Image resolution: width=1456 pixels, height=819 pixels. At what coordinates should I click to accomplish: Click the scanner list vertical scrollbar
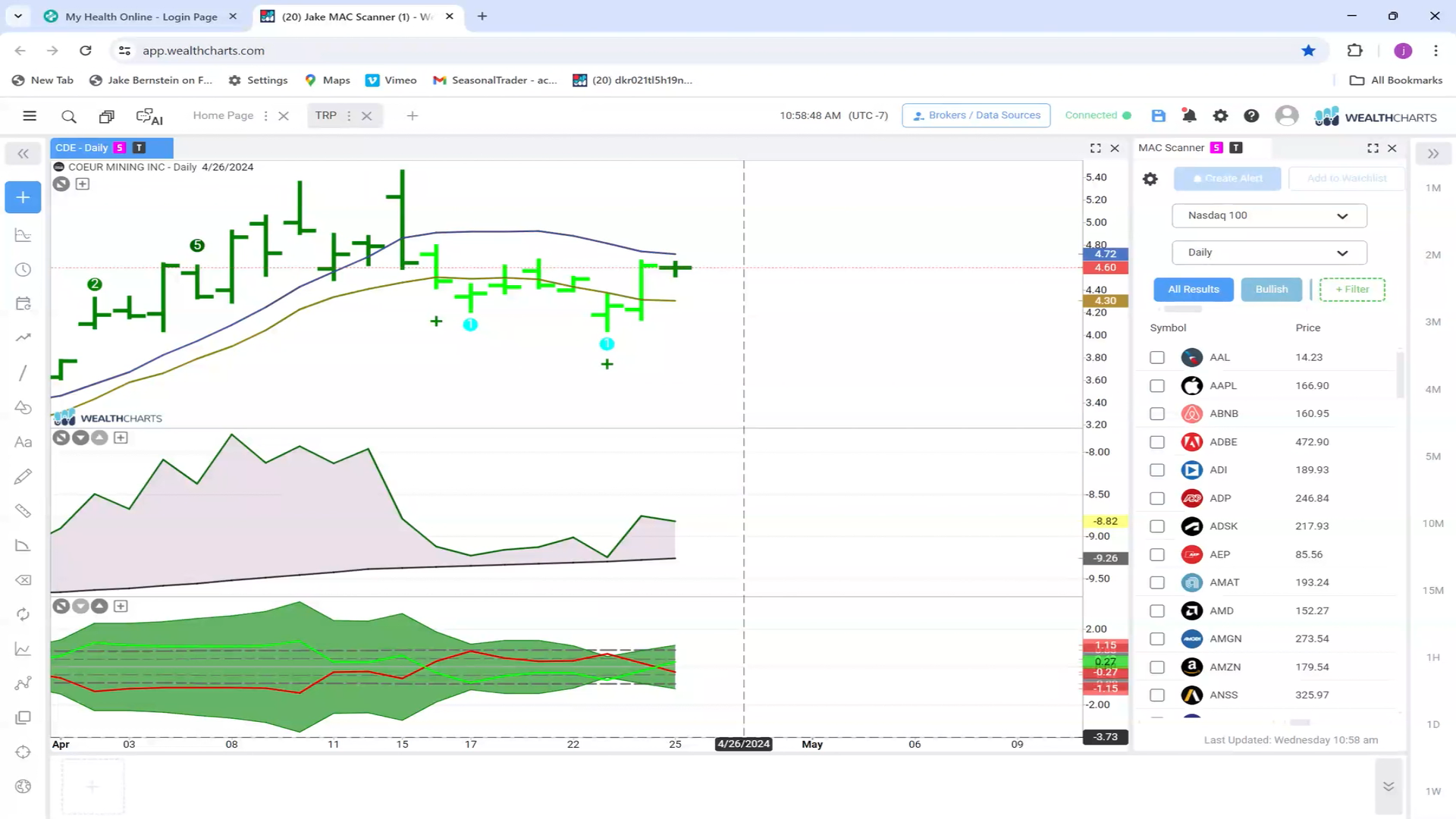pyautogui.click(x=1400, y=375)
